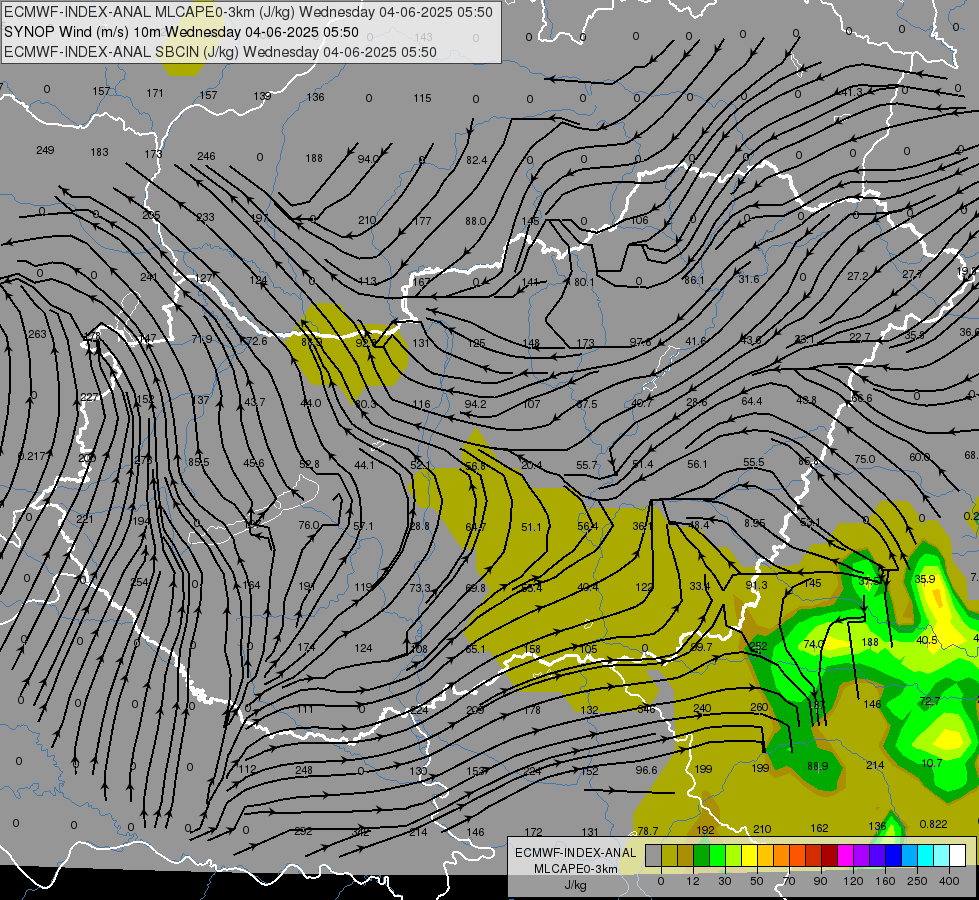
Task: Click the pure yellow legend swatch
Action: (750, 856)
